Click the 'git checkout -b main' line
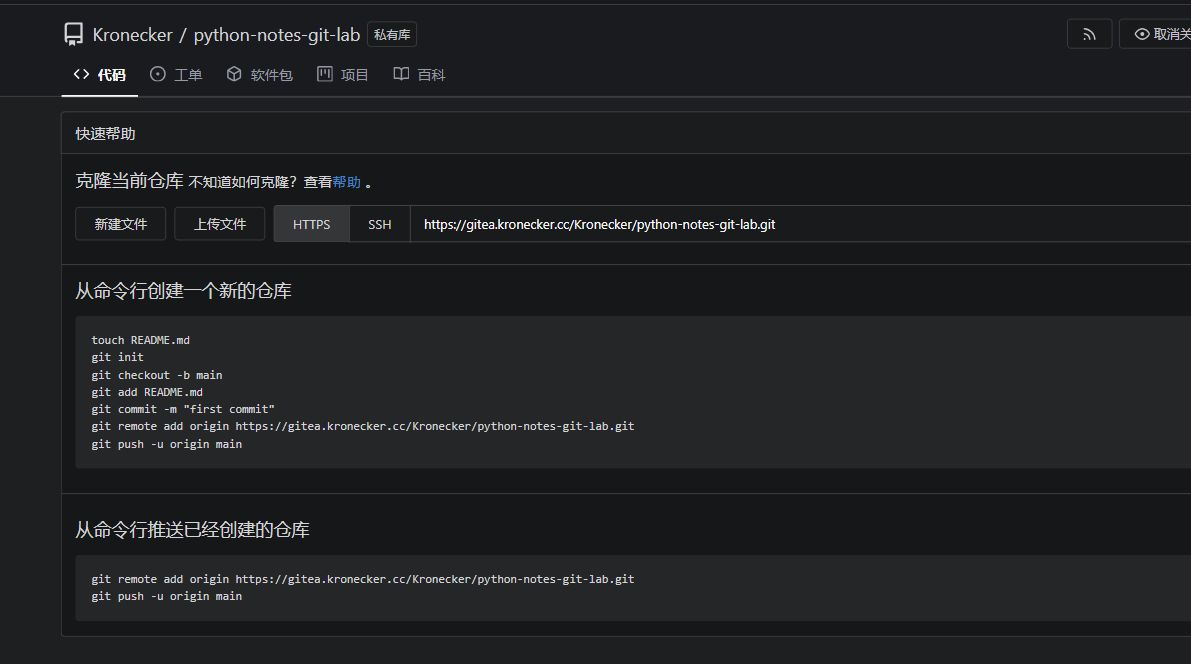 click(157, 375)
